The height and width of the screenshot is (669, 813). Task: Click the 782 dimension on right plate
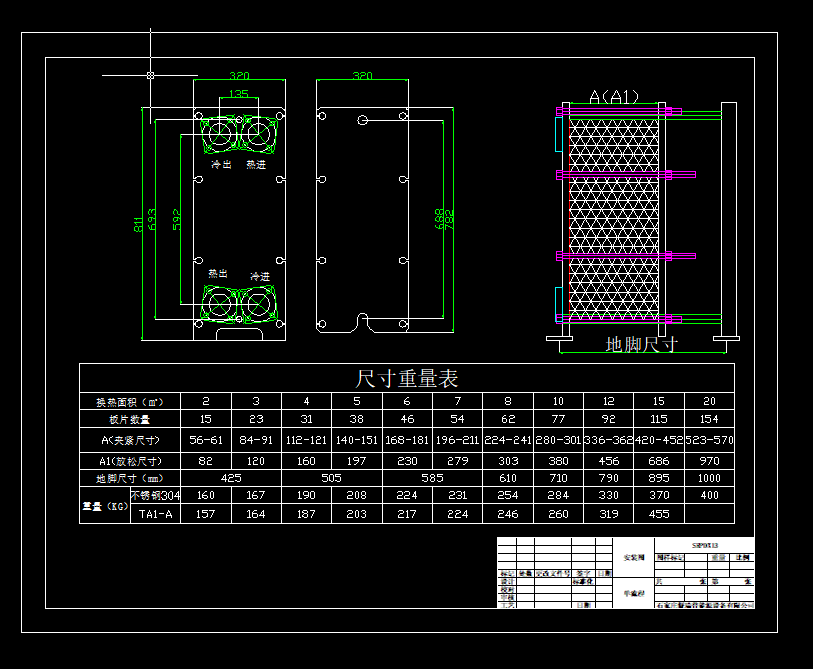tap(449, 218)
